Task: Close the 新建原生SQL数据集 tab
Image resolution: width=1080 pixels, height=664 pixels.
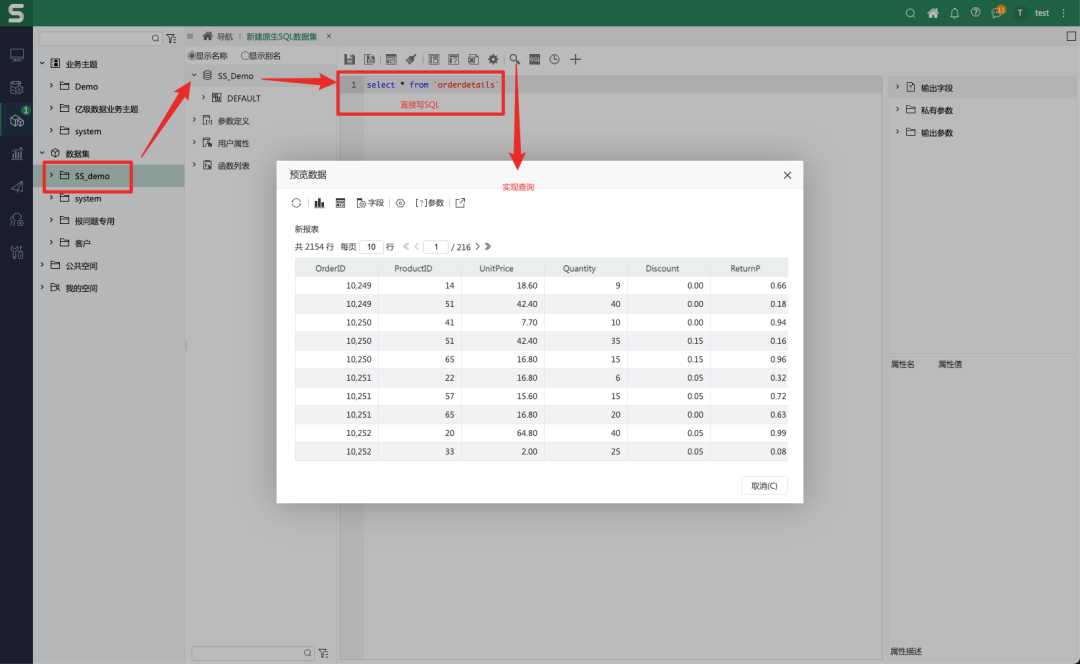Action: click(329, 36)
